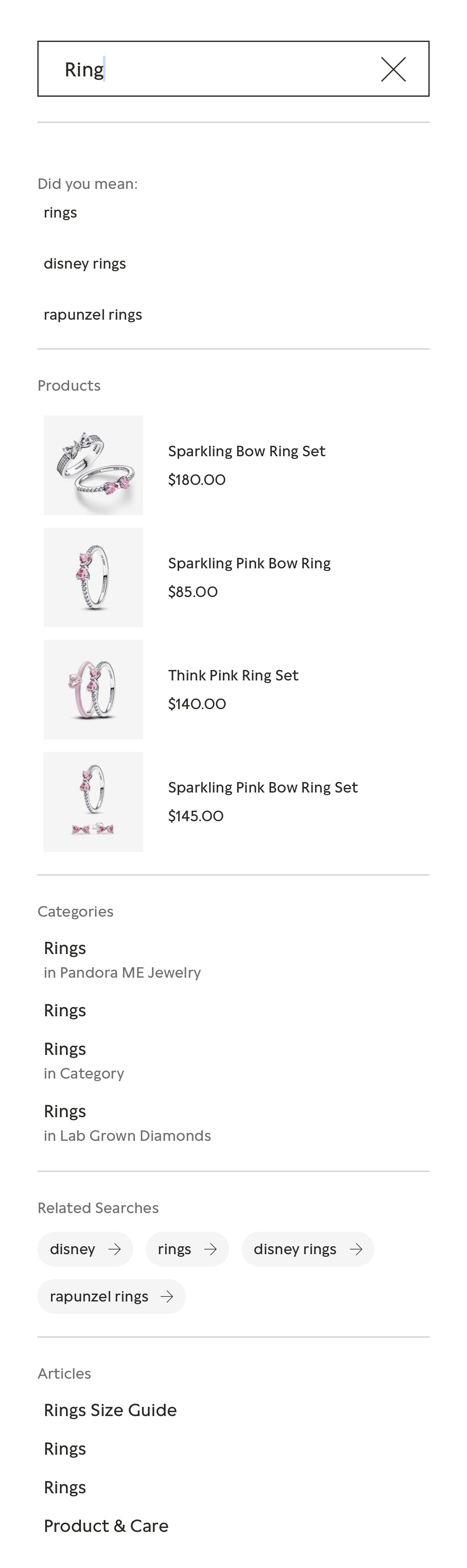Select 'rings' suggestion under Did you mean
Screen dimensions: 467x1568
pyautogui.click(x=60, y=213)
